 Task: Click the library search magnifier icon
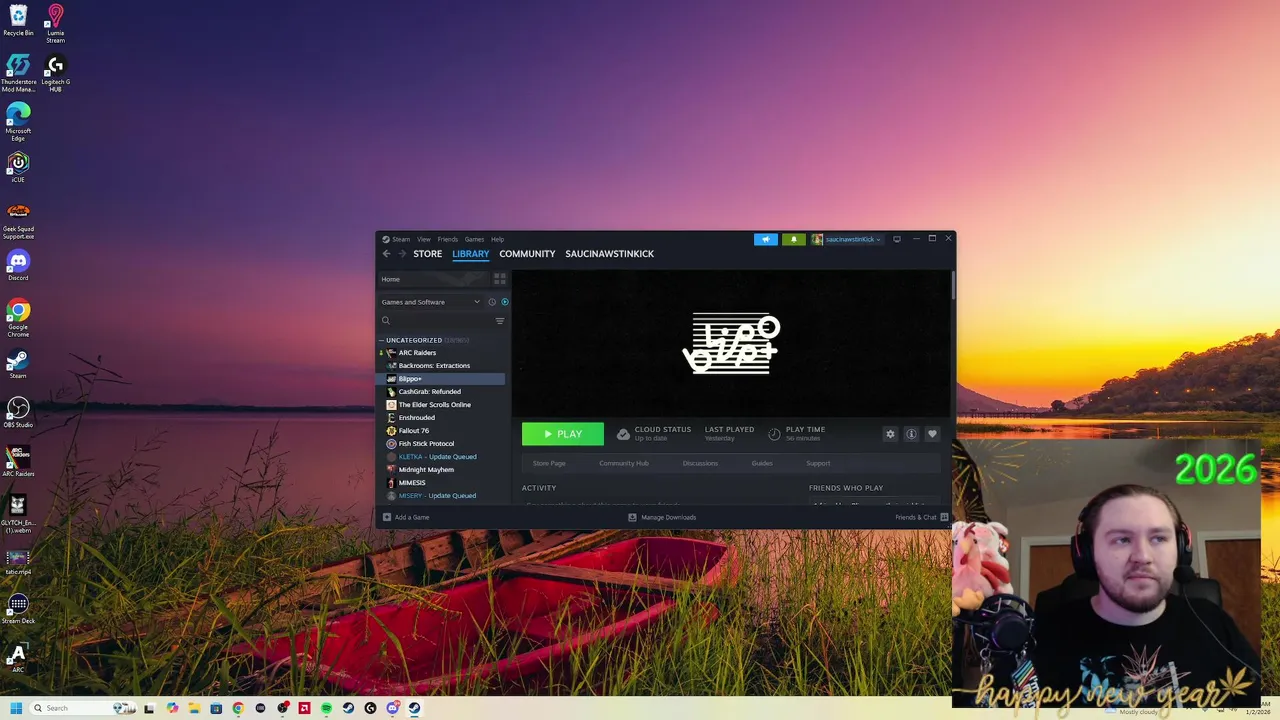click(x=386, y=321)
